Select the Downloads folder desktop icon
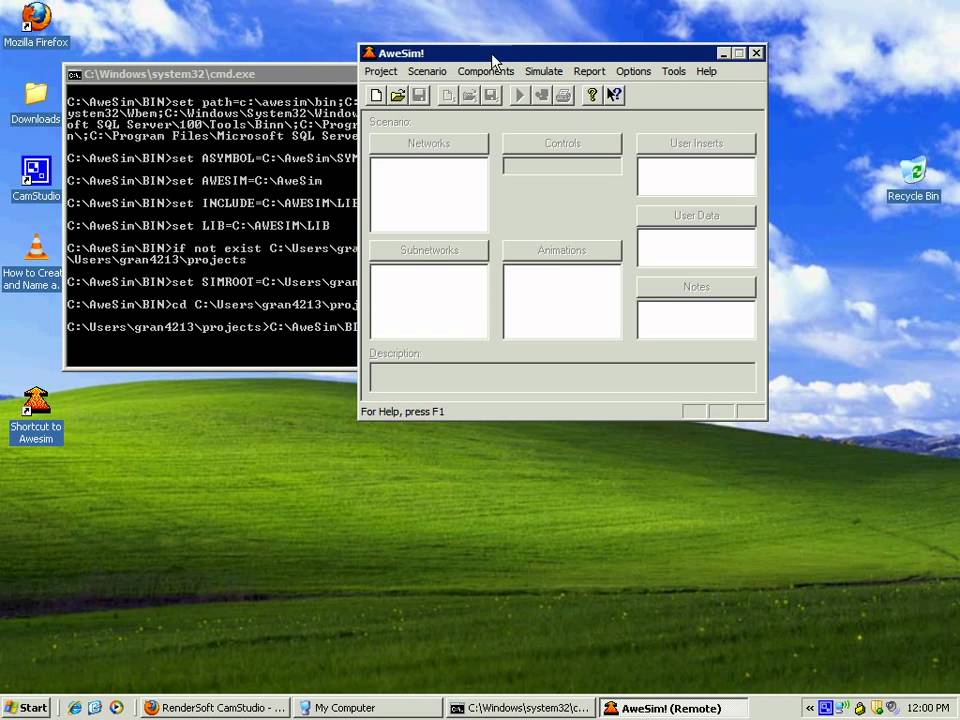960x720 pixels. [36, 103]
